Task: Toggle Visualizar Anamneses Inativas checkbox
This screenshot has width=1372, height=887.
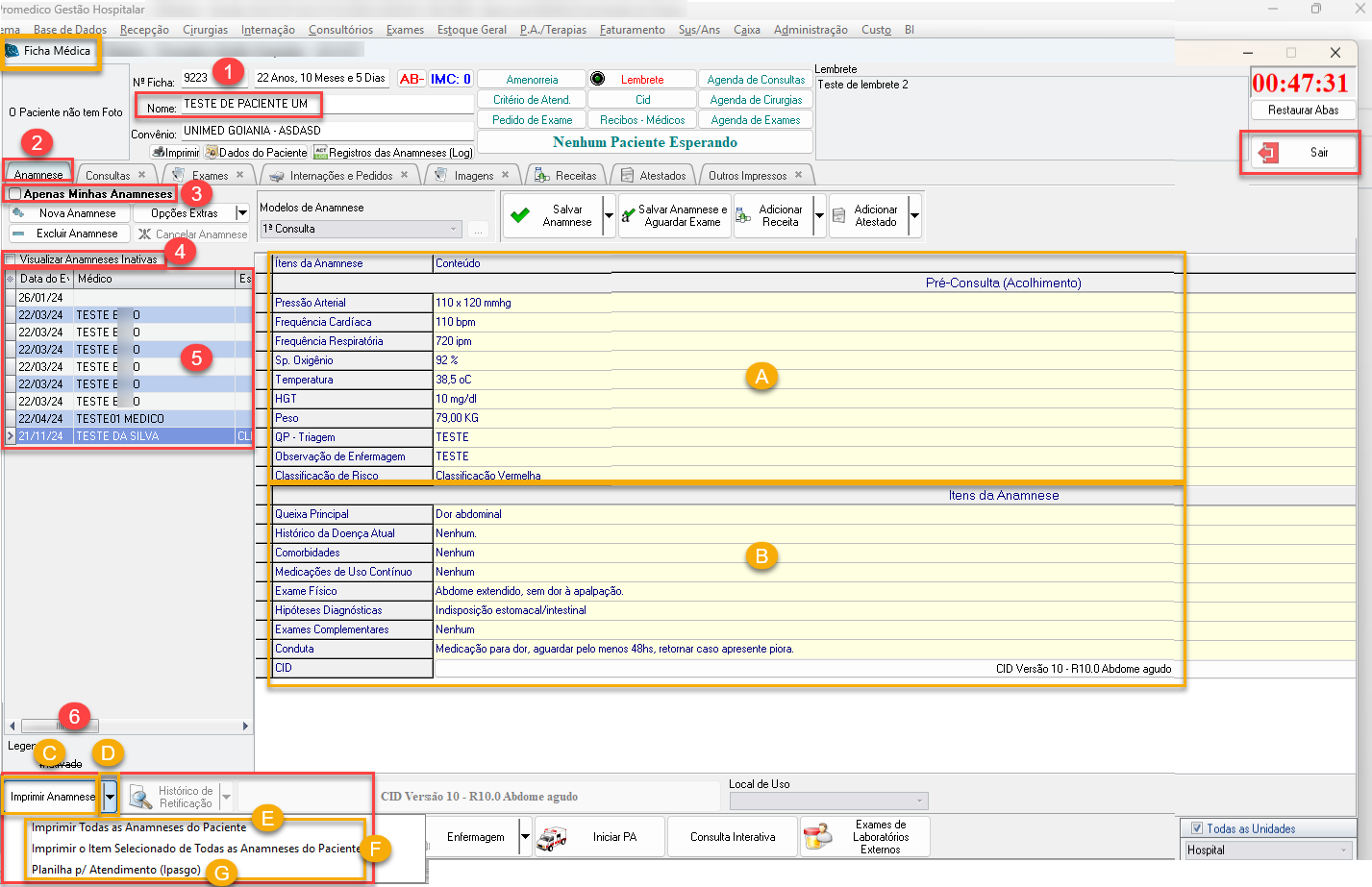Action: point(11,259)
